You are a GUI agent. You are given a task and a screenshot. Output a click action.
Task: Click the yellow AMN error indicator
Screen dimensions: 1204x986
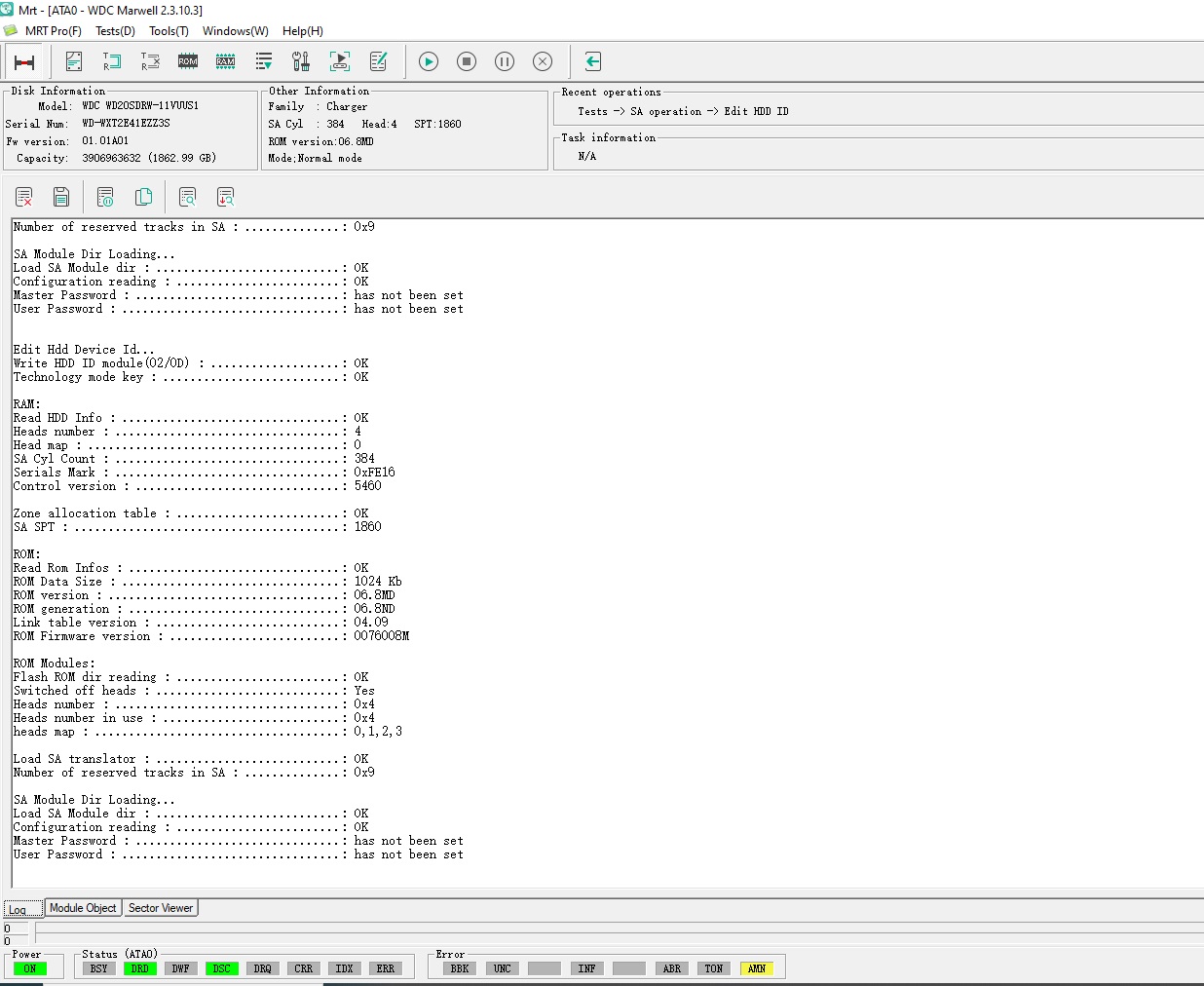(x=756, y=968)
